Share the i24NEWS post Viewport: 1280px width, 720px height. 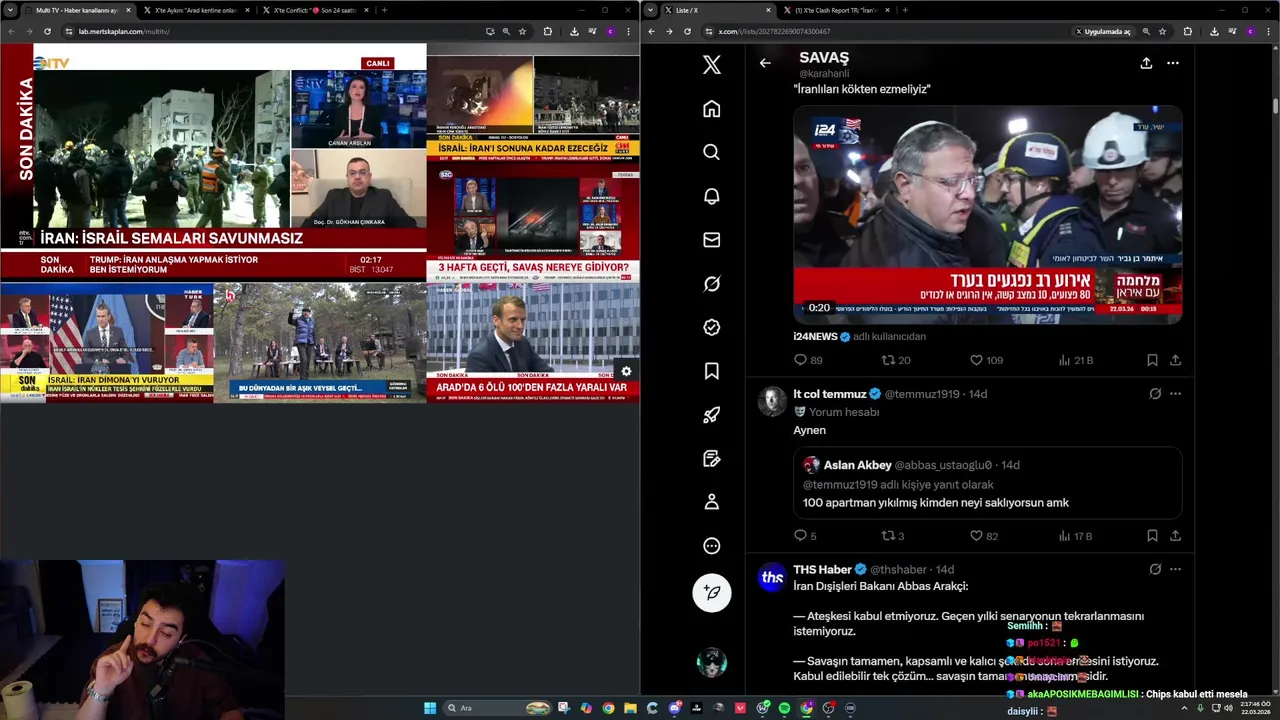click(1175, 360)
